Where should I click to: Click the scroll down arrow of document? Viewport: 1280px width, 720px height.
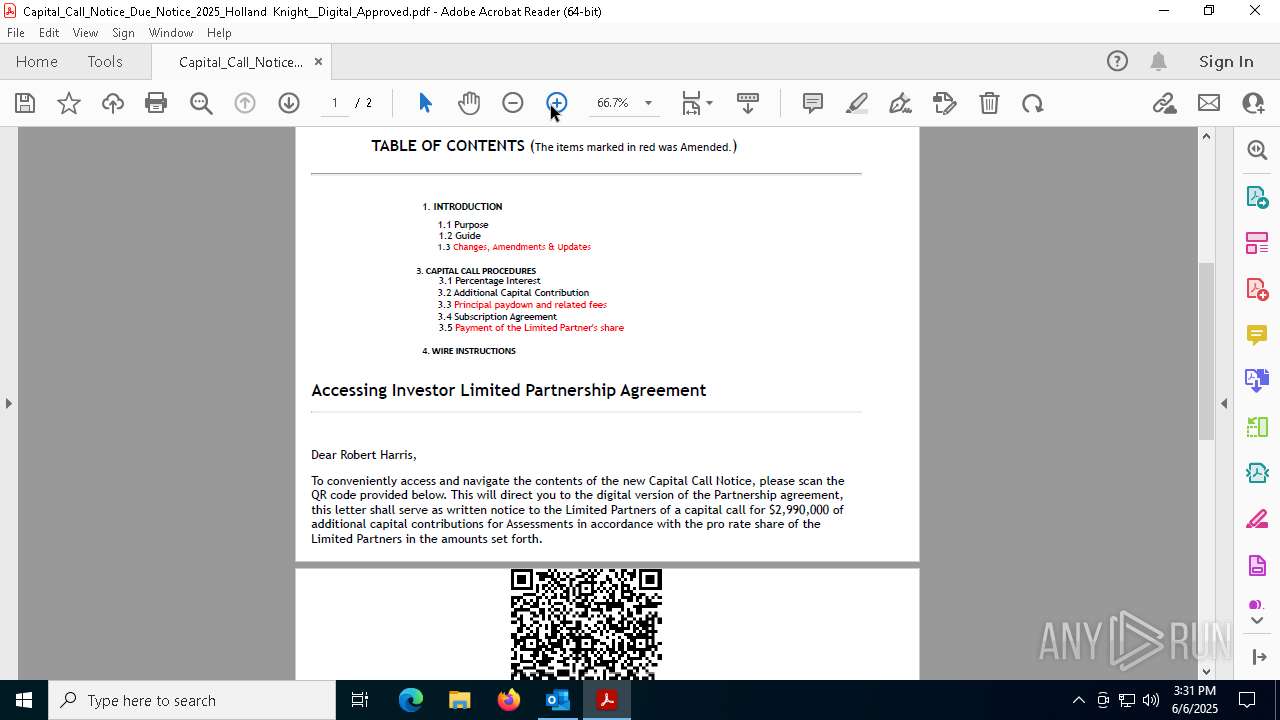[x=1206, y=671]
